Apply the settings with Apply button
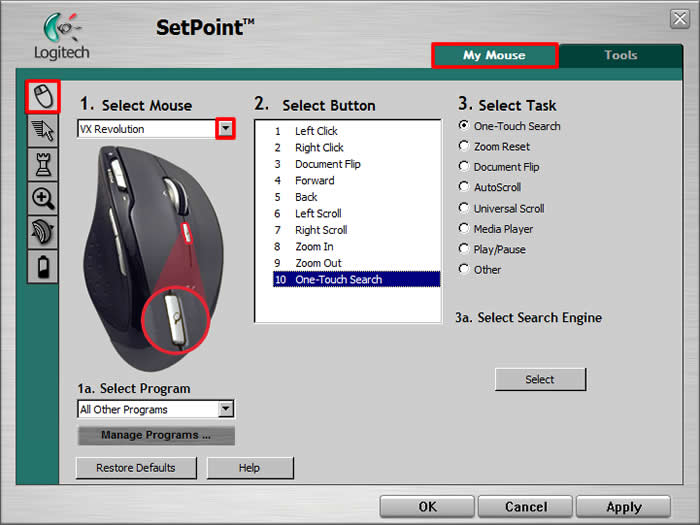This screenshot has height=525, width=700. pos(624,507)
